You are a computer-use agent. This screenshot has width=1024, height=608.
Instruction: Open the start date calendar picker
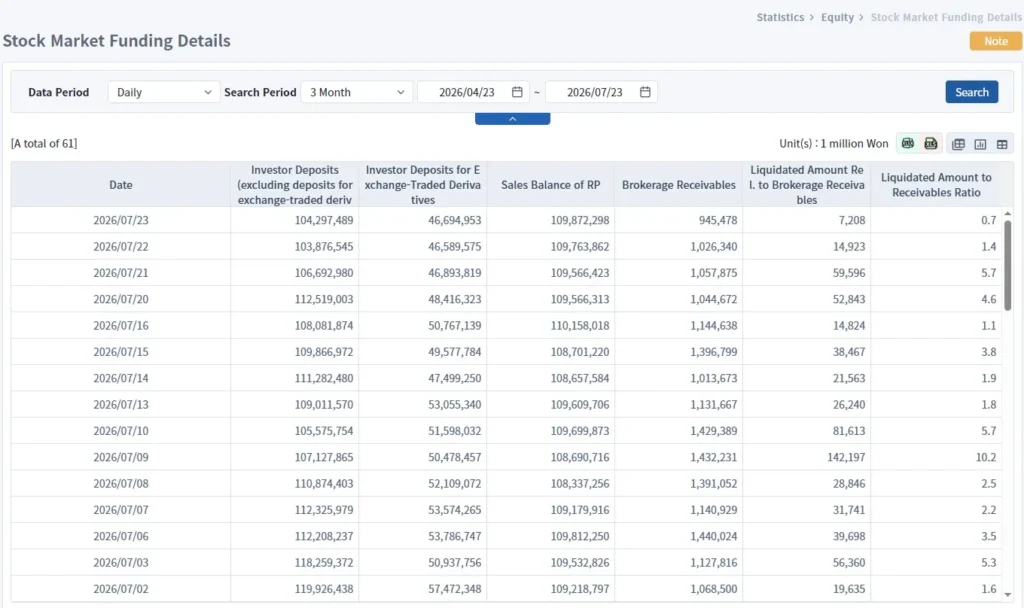pos(517,92)
